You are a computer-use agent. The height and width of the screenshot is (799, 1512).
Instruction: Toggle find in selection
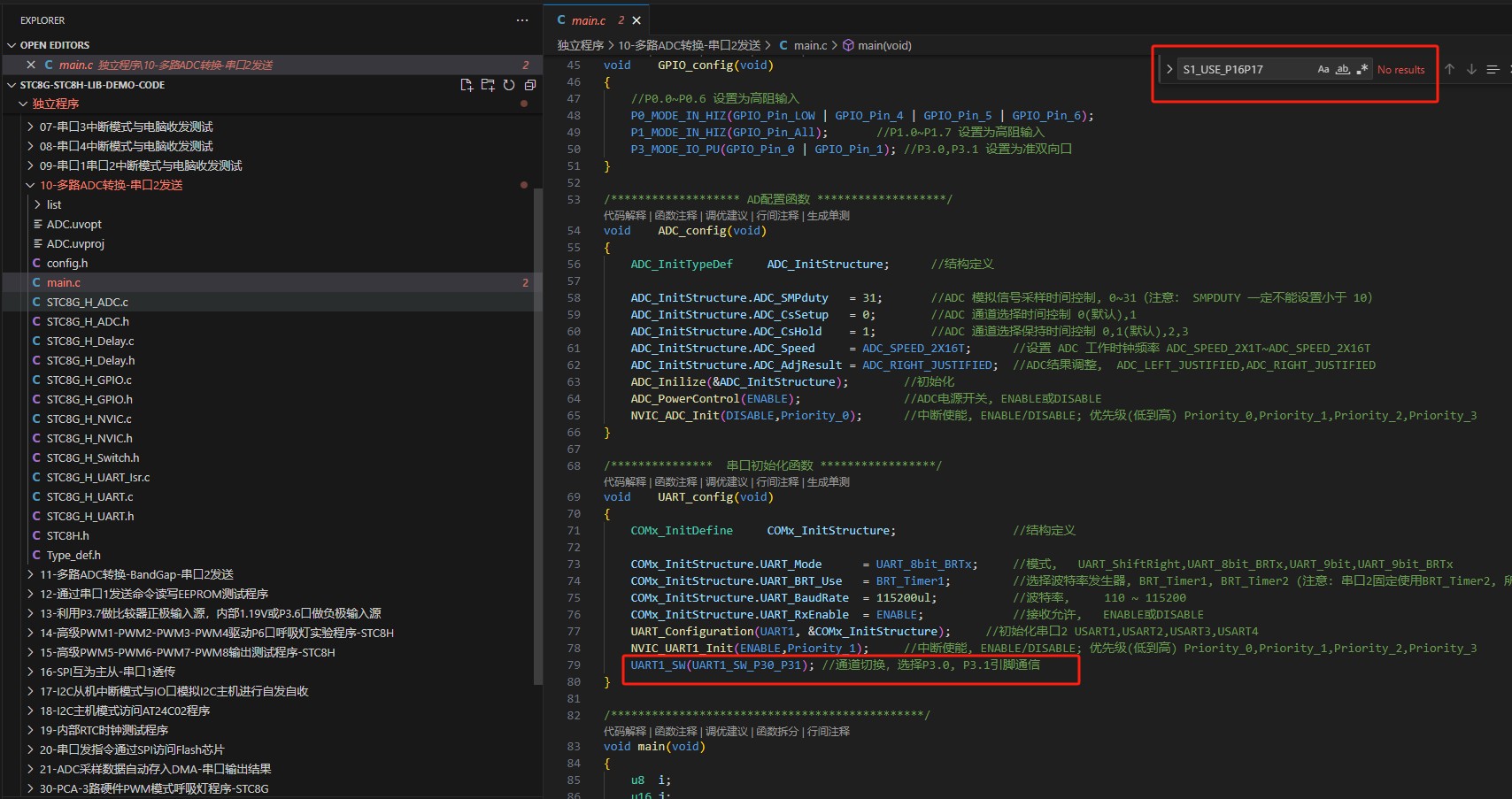click(1493, 69)
